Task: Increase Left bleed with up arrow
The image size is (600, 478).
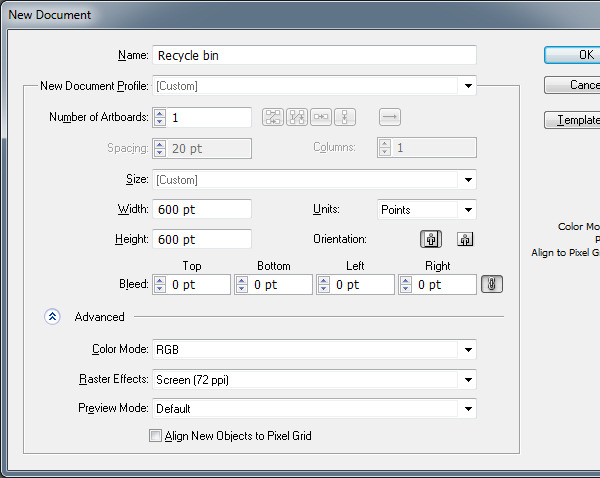Action: (324, 280)
